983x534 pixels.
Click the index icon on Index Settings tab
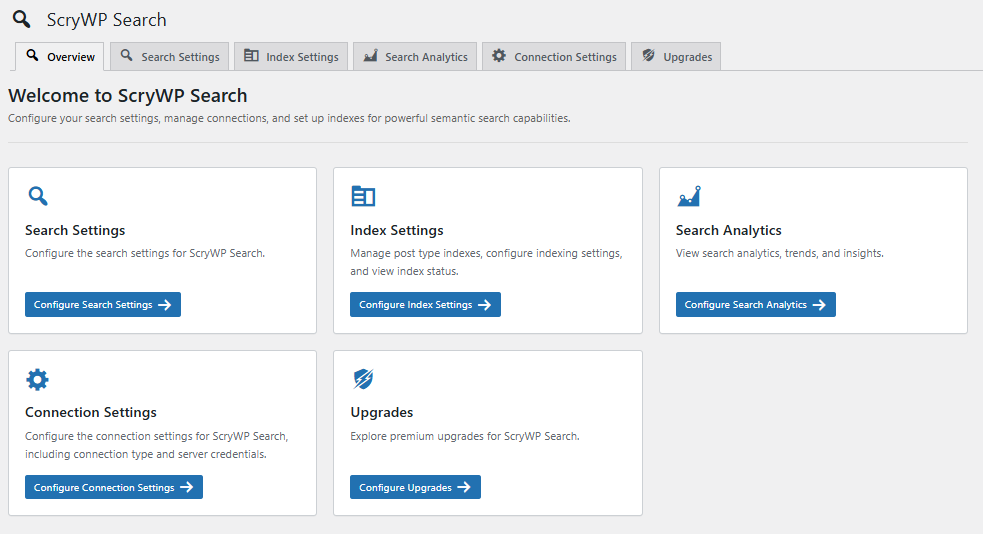251,56
